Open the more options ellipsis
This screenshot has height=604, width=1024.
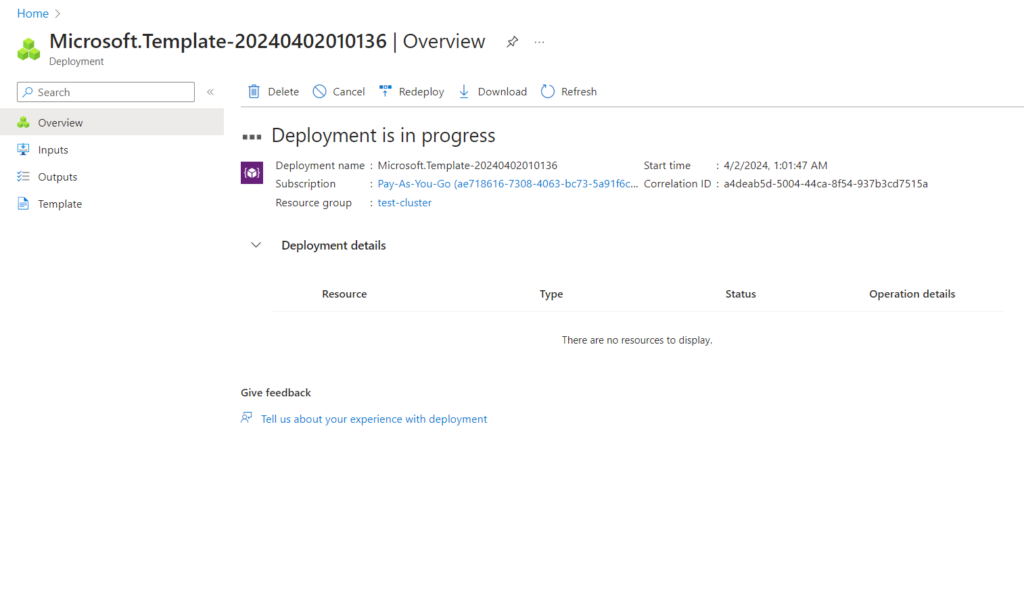click(539, 42)
